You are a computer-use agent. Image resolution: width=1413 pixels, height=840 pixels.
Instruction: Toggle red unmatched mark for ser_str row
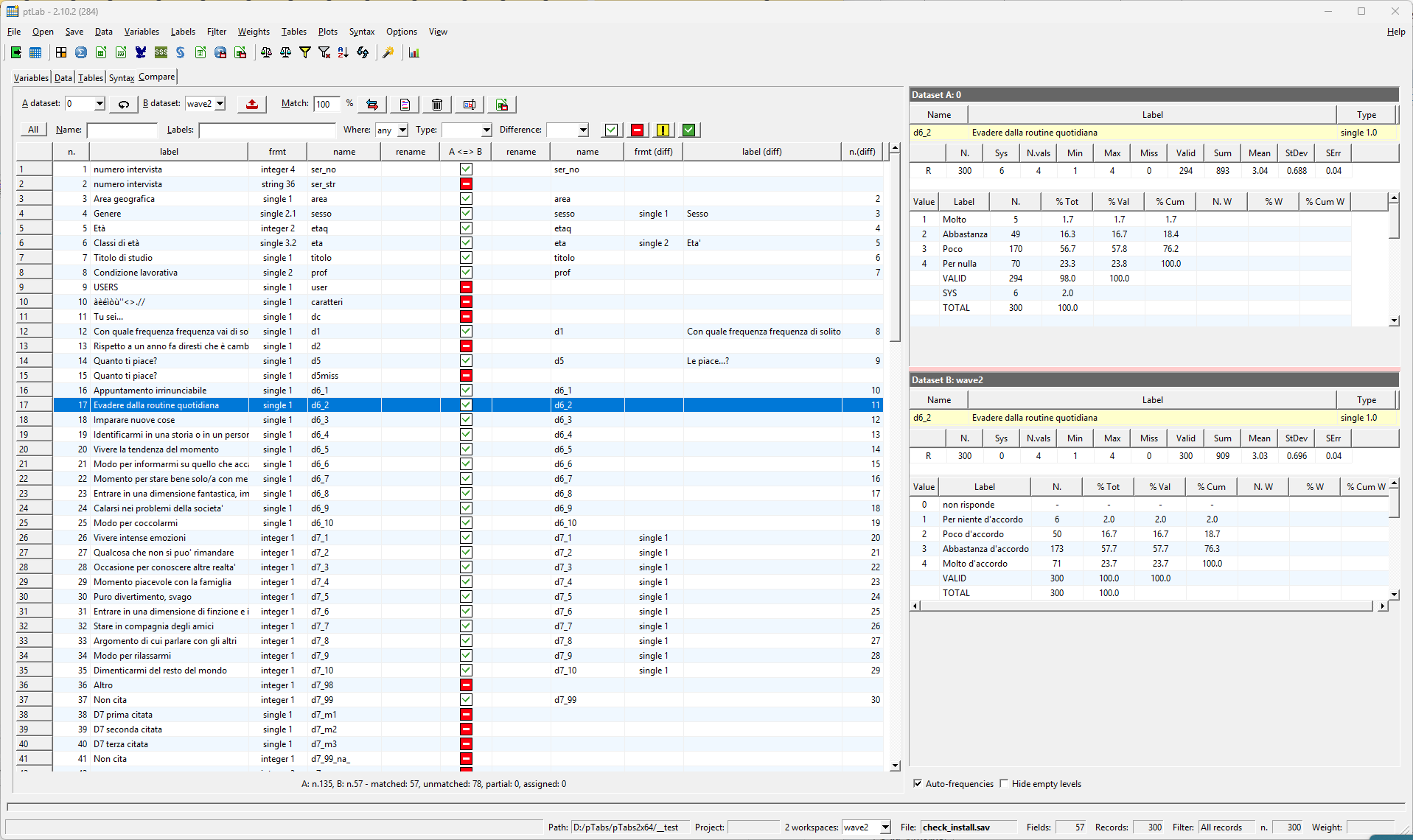click(x=466, y=183)
